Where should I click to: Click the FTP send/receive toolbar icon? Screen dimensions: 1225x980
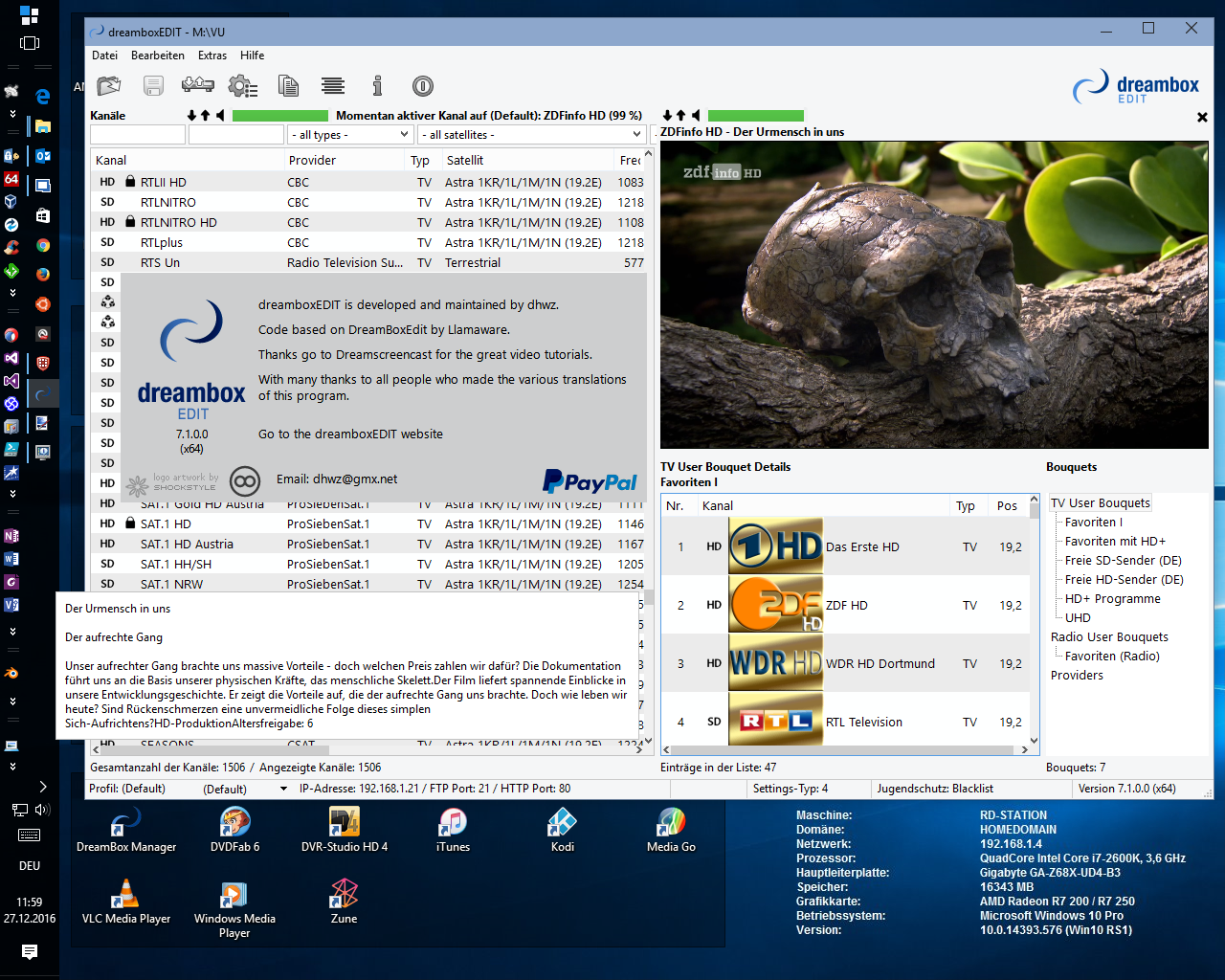197,86
